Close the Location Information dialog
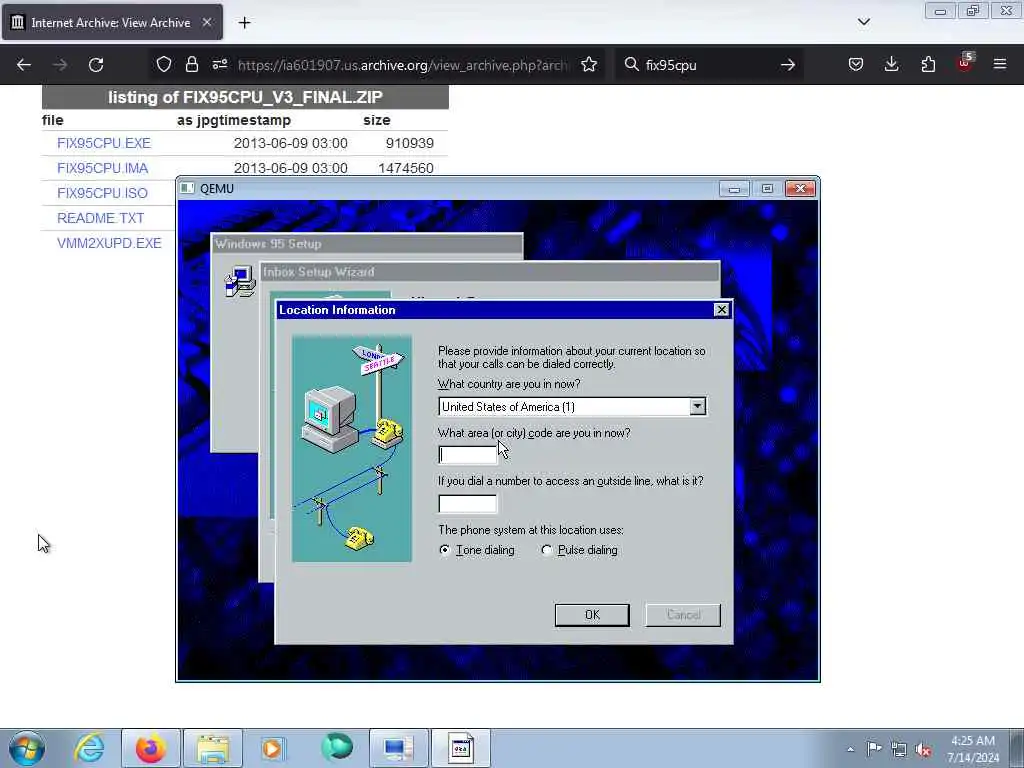The width and height of the screenshot is (1024, 768). coord(721,310)
